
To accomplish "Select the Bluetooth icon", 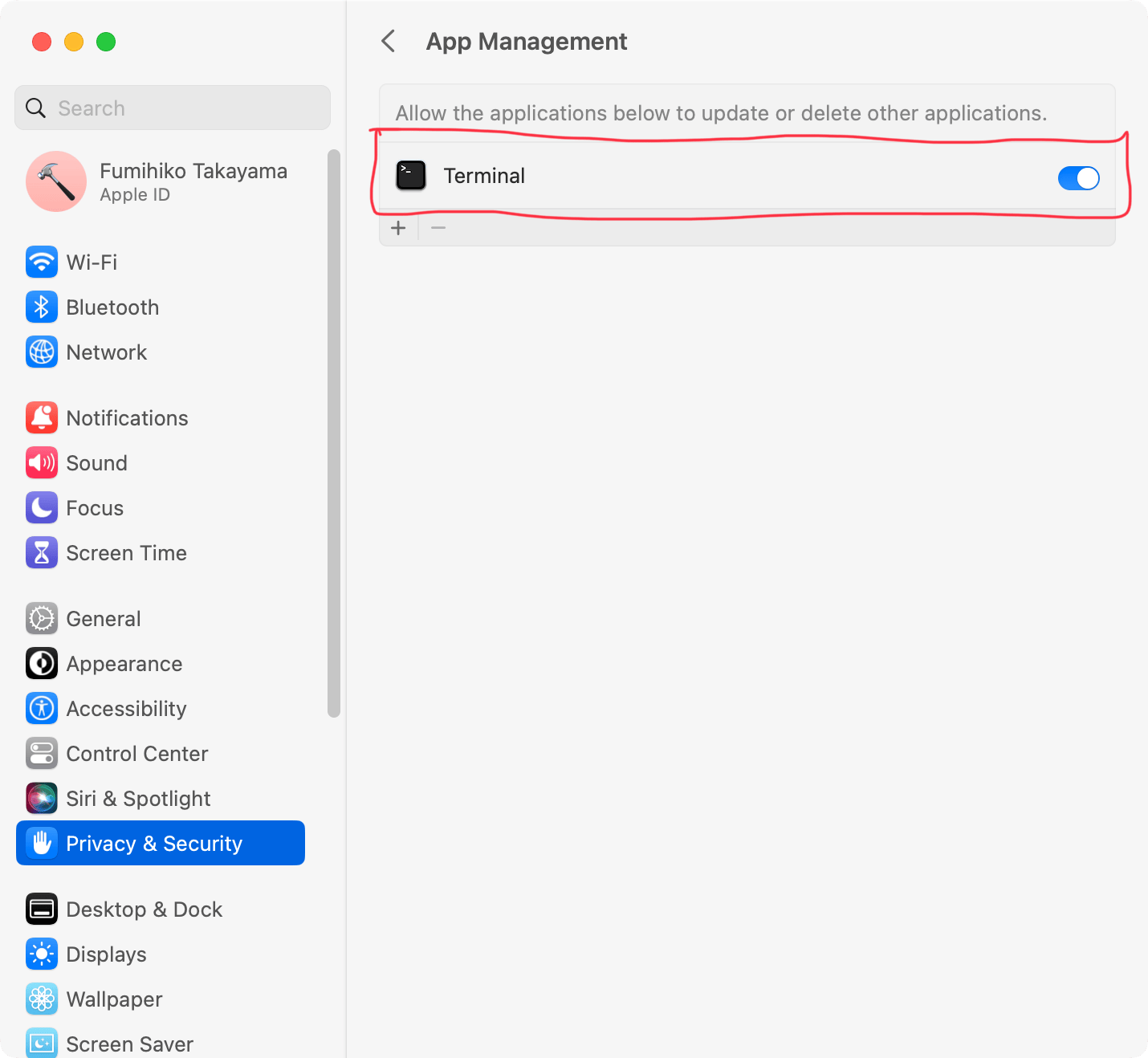I will (42, 307).
